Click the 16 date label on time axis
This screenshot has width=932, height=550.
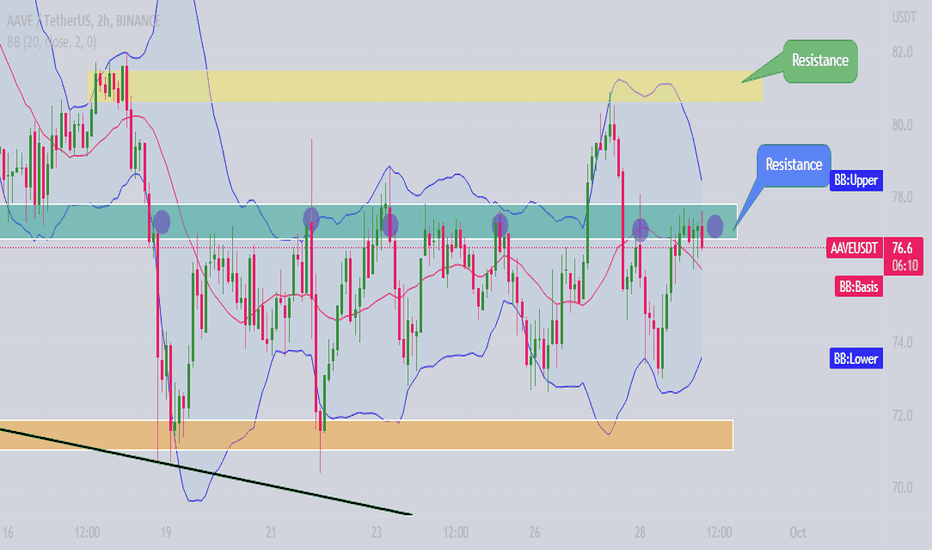click(x=8, y=532)
